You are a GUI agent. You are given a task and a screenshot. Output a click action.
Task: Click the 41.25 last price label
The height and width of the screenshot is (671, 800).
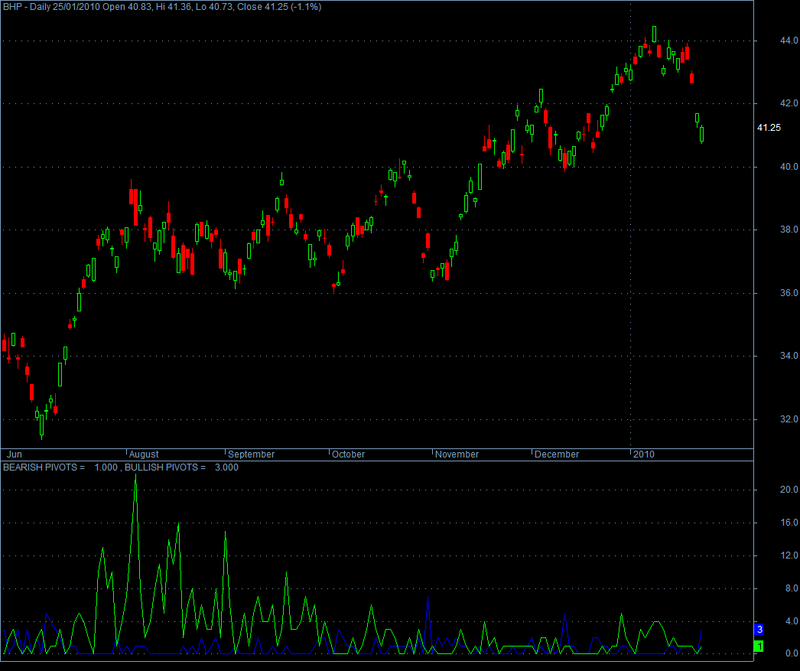point(768,128)
